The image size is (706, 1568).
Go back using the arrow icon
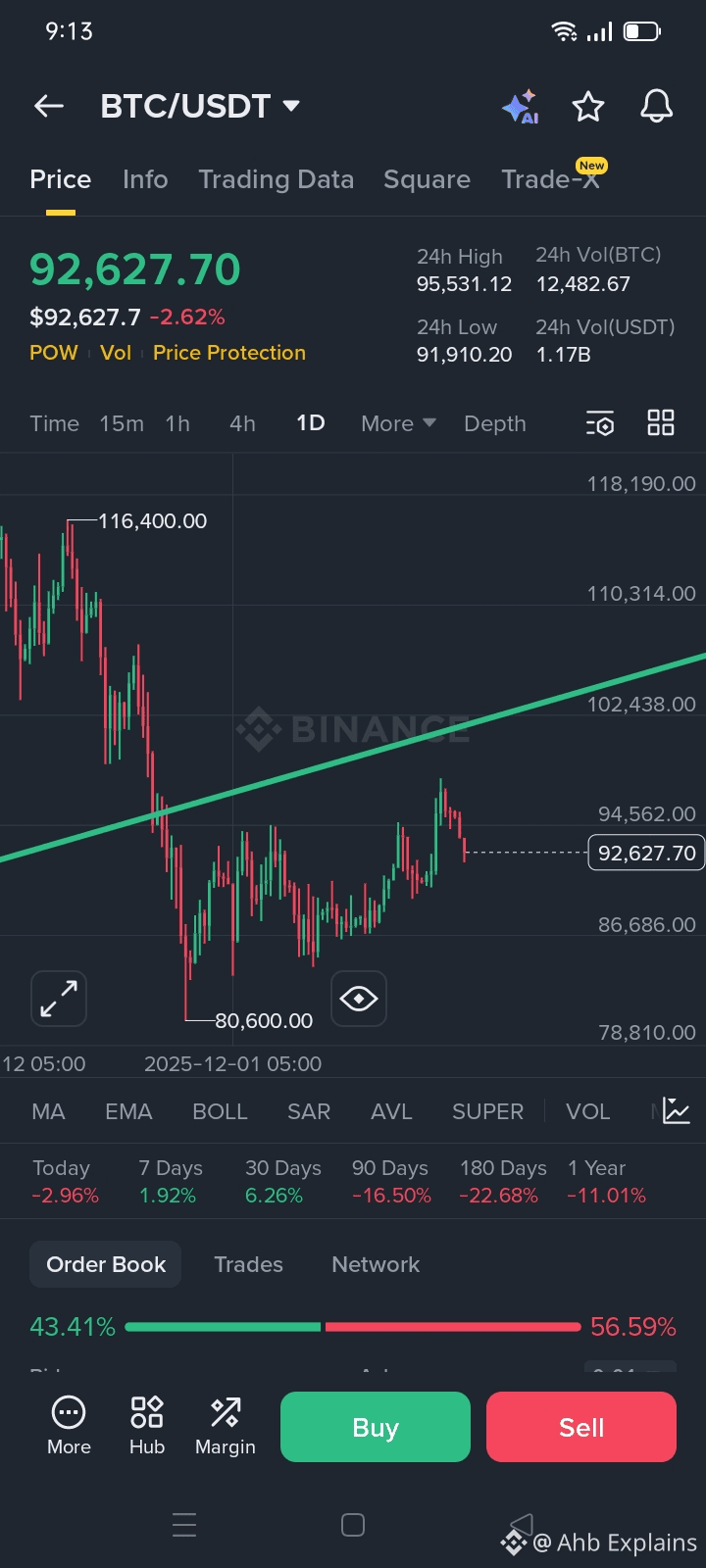pyautogui.click(x=48, y=106)
